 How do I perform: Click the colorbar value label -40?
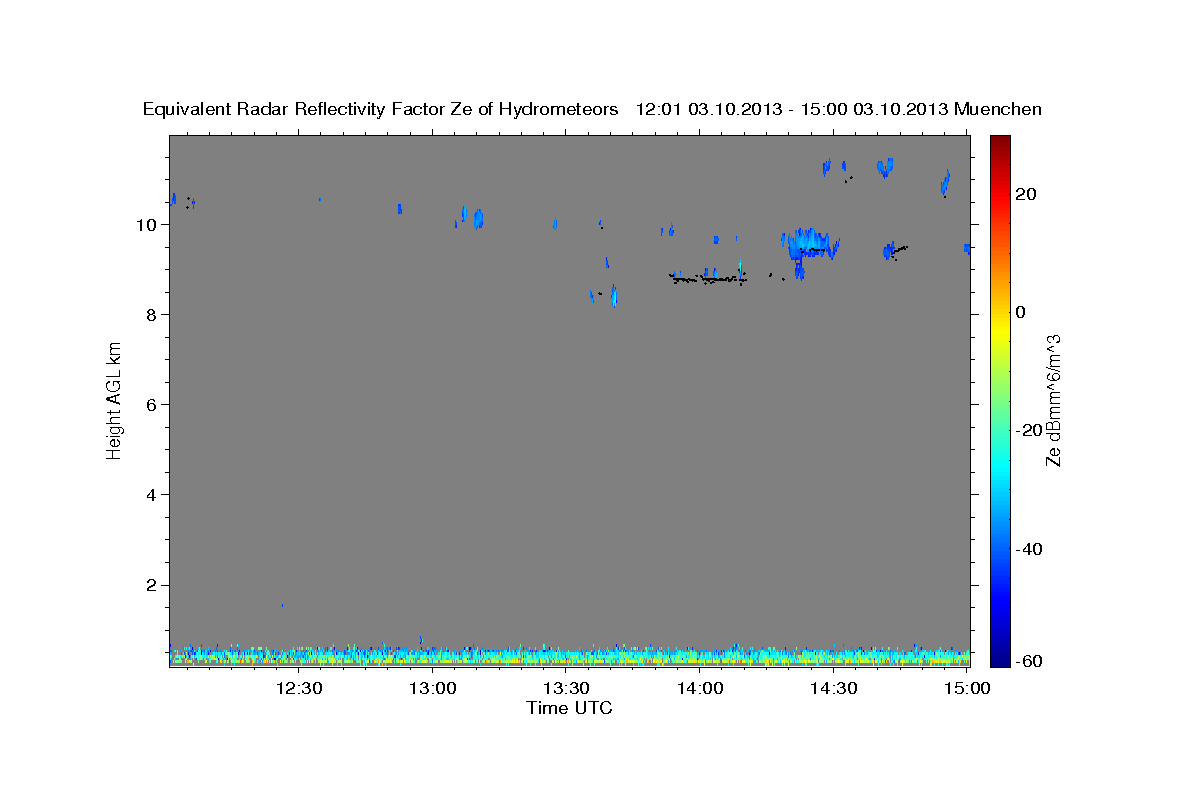[1030, 548]
